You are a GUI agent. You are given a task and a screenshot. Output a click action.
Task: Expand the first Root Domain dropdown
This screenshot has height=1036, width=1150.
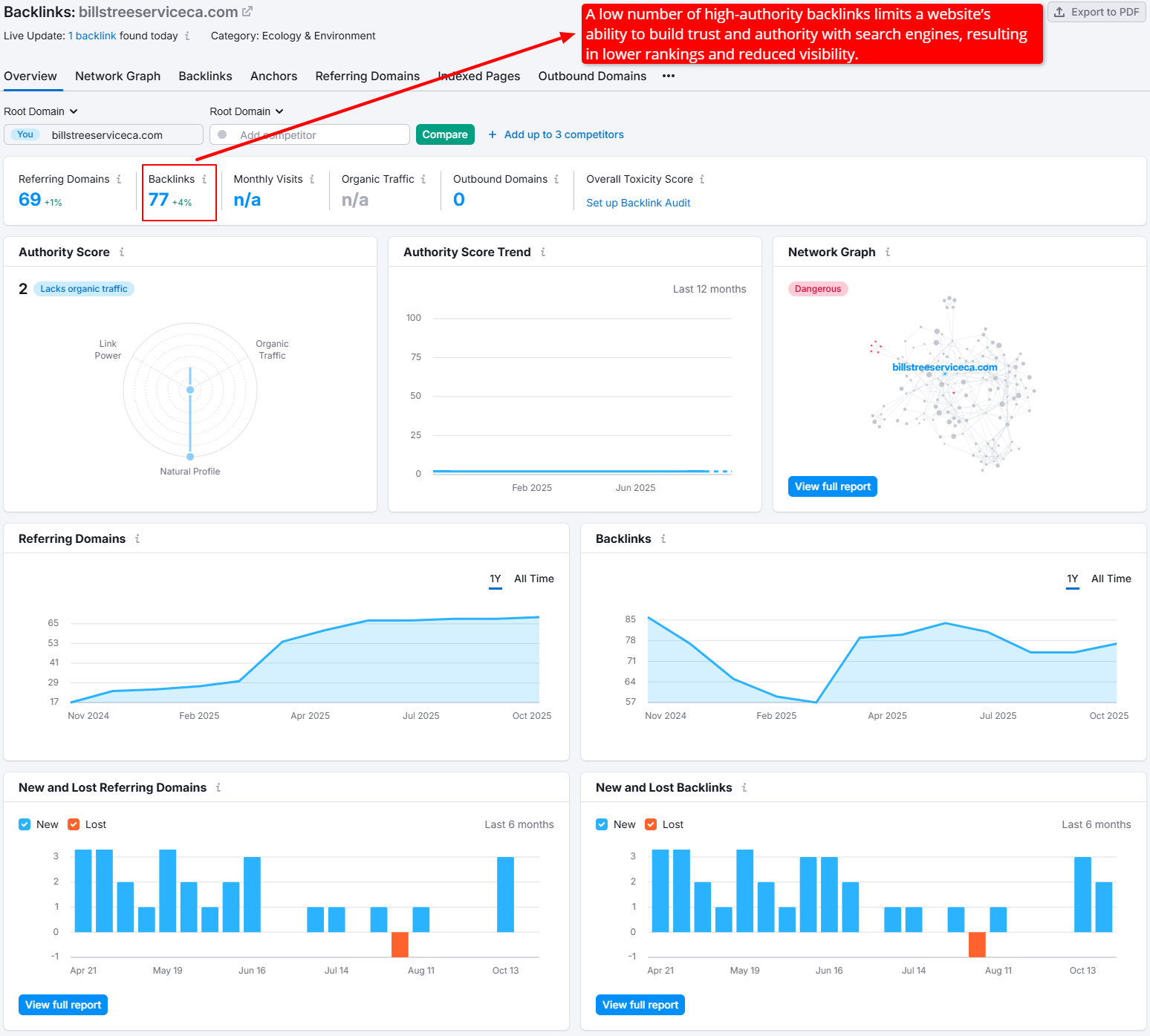click(41, 111)
